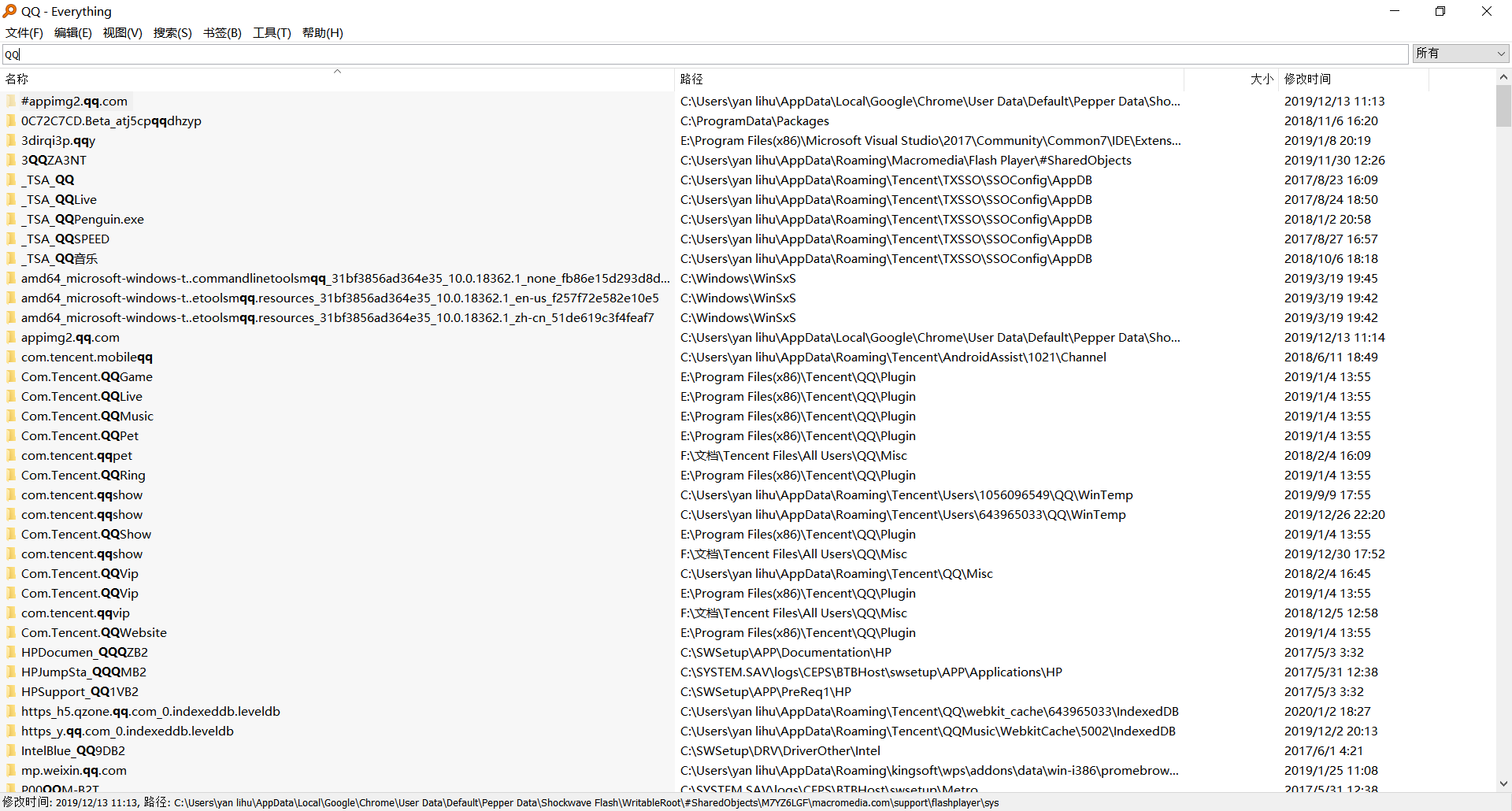This screenshot has width=1512, height=811.
Task: Open the 文件(F) menu
Action: tap(24, 33)
